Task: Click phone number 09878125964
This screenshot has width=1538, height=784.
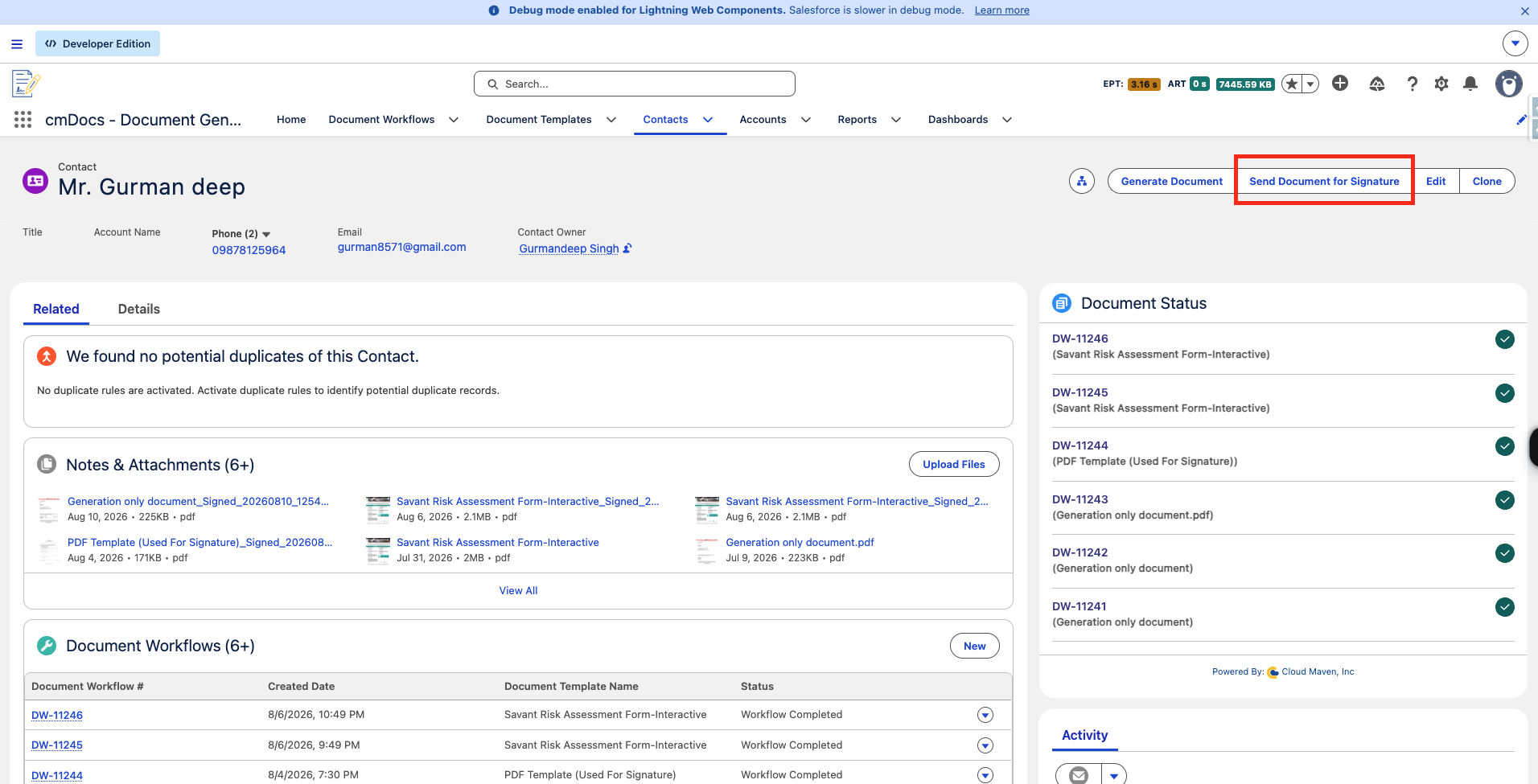Action: coord(249,250)
